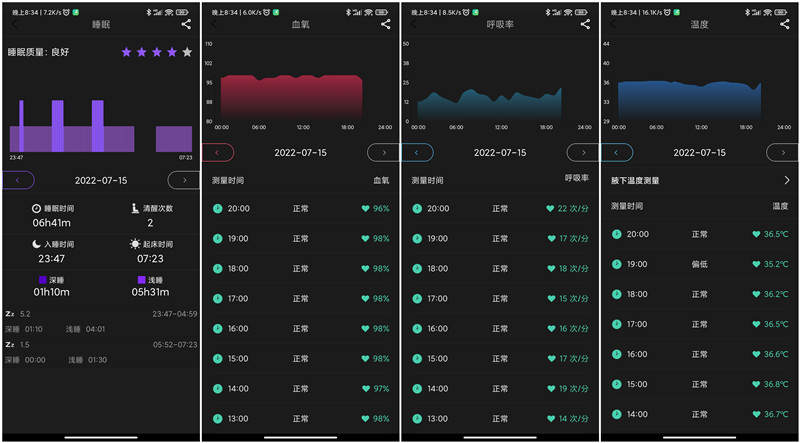Select the 05h31m light sleep value
Viewport: 800px width, 443px height.
point(151,292)
